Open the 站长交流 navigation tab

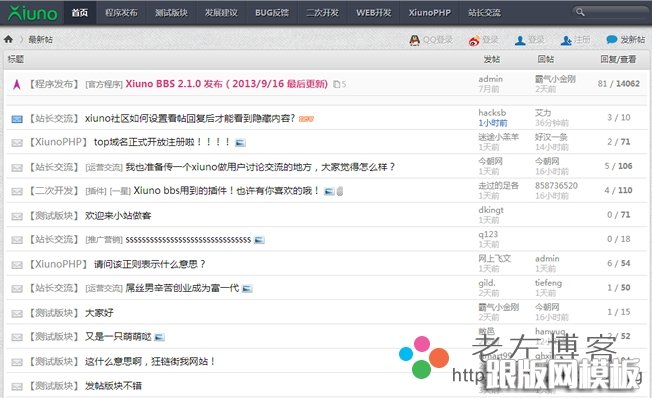click(484, 13)
